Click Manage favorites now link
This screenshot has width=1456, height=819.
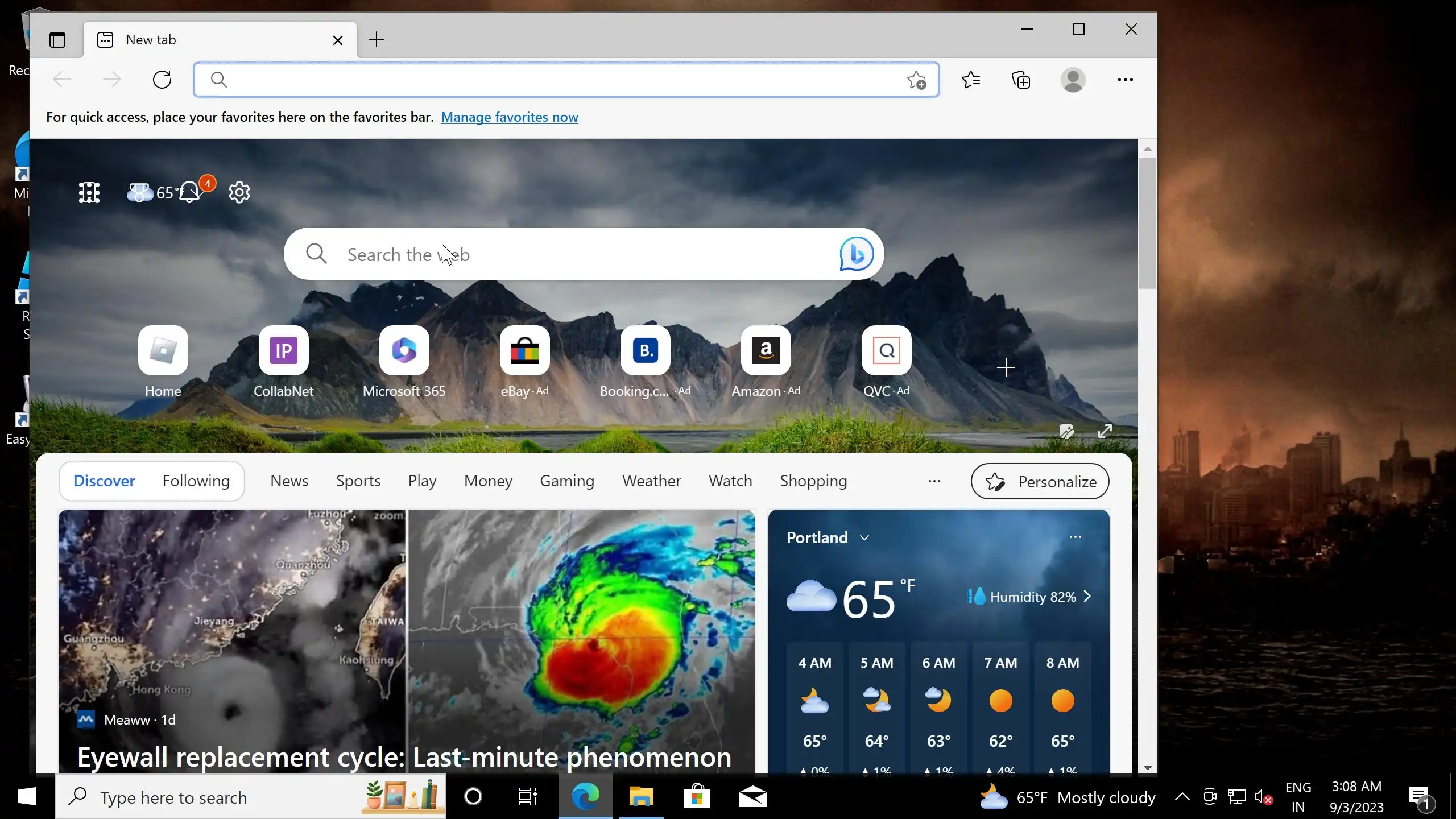[509, 117]
